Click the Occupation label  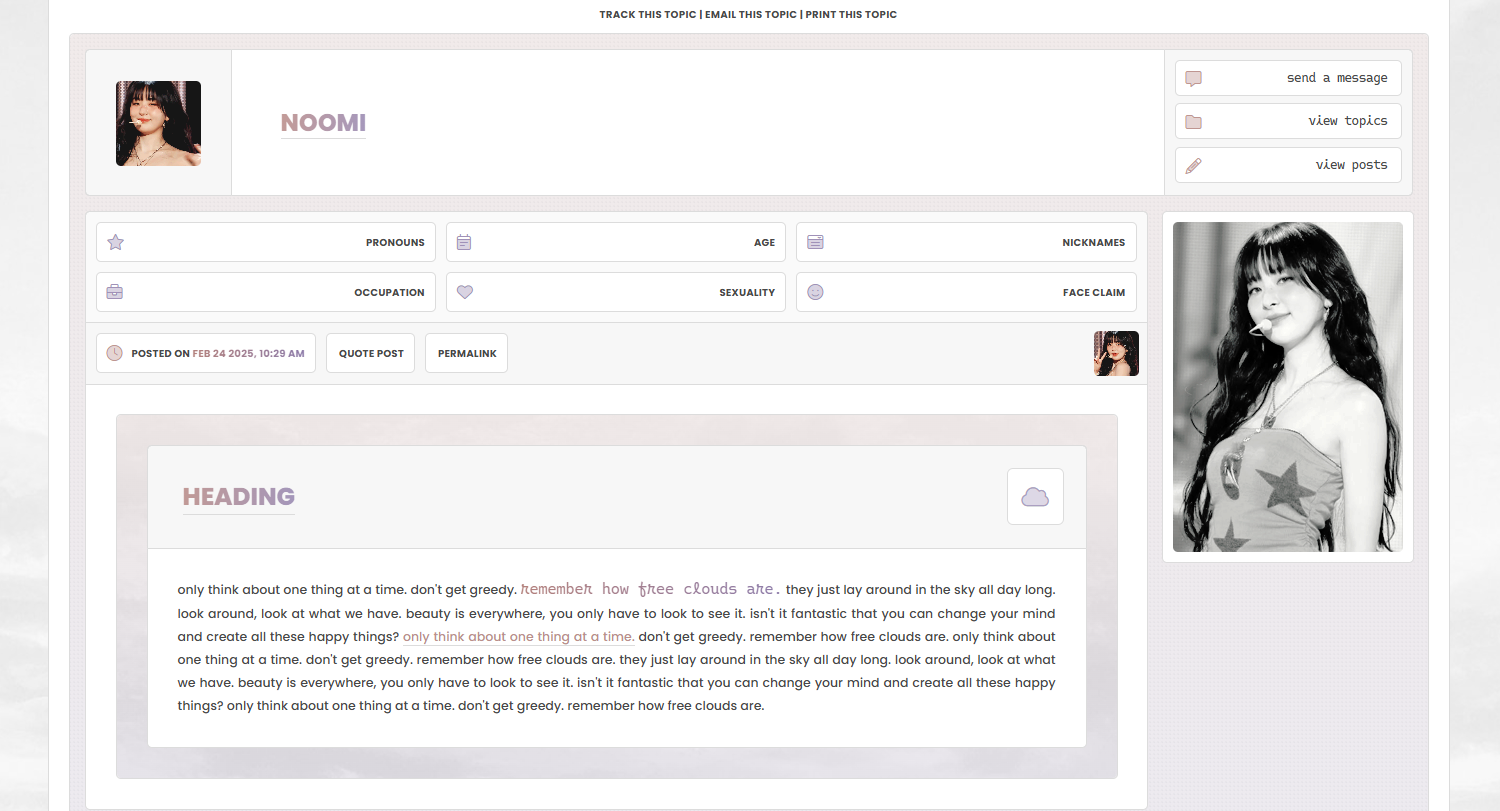[x=389, y=292]
